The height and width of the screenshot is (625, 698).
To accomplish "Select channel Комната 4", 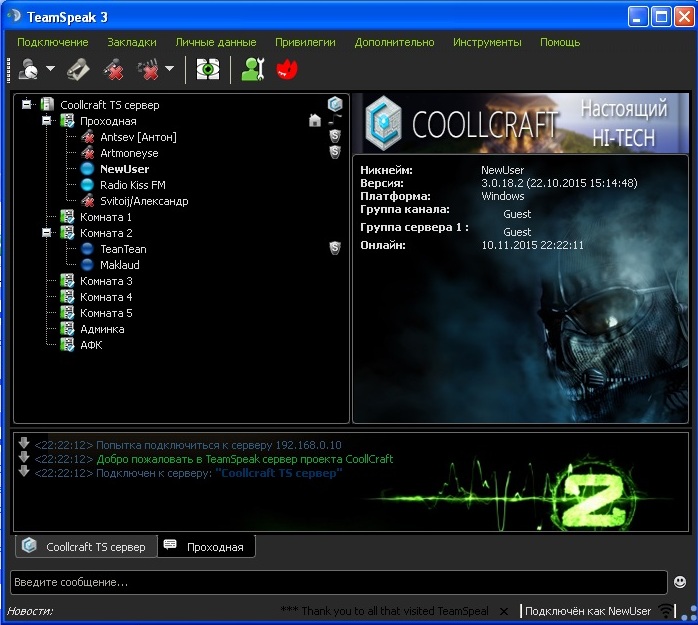I will [106, 297].
